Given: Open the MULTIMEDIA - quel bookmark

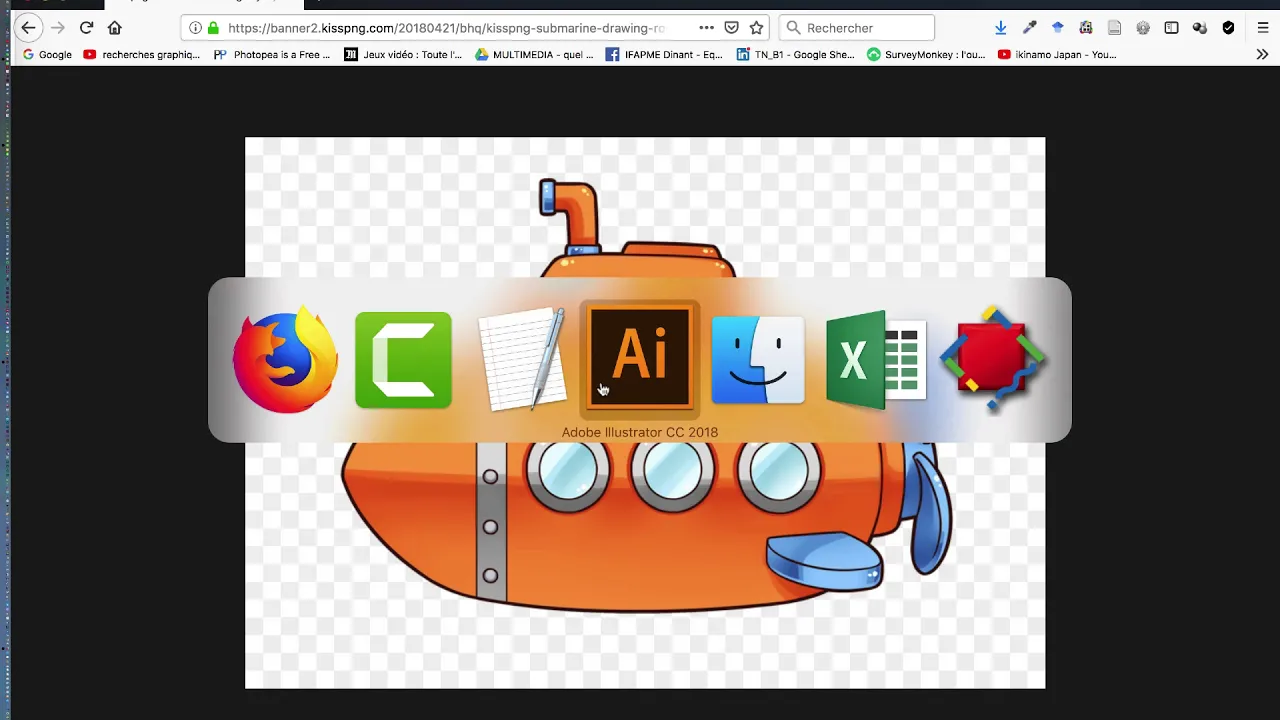Looking at the screenshot, I should pos(534,54).
